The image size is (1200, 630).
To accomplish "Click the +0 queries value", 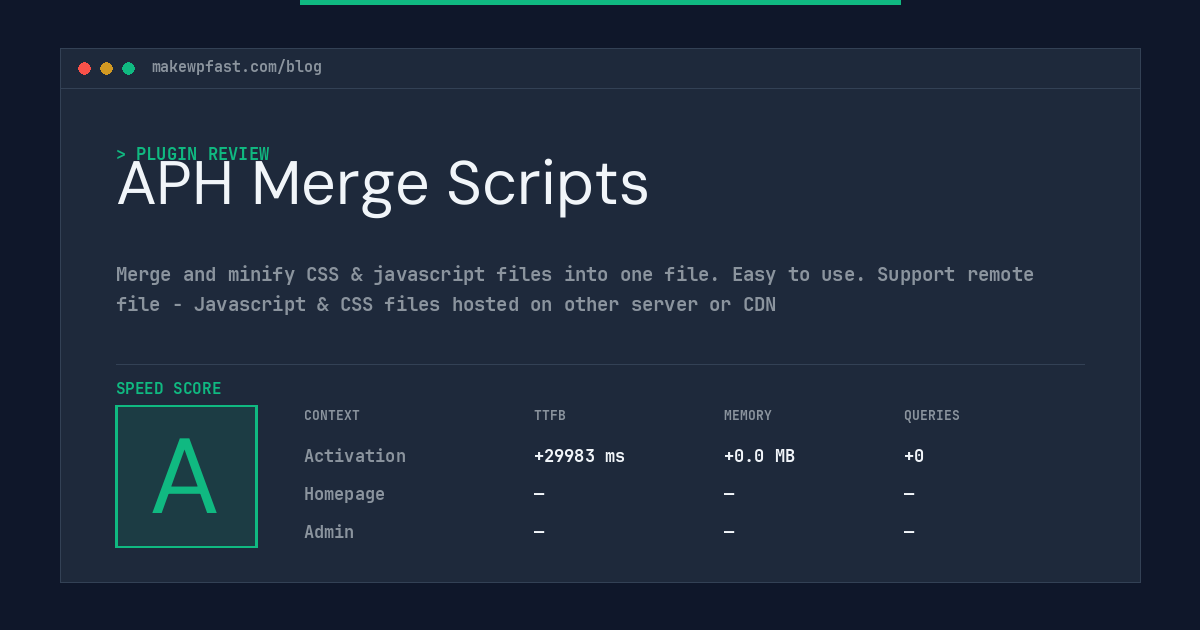I will (x=914, y=456).
